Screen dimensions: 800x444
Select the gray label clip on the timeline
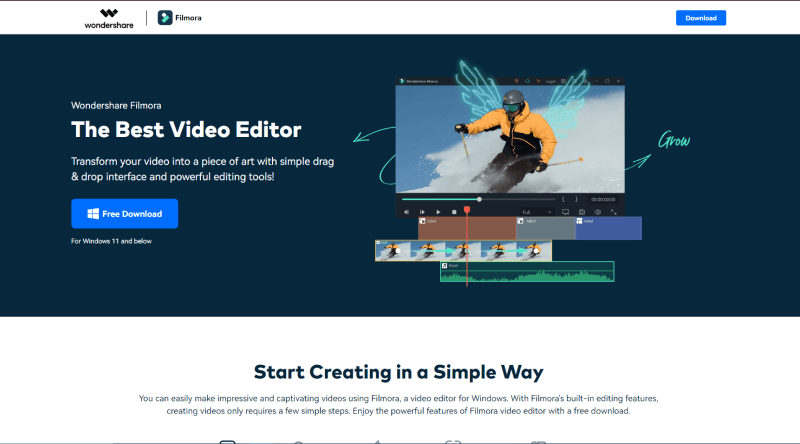(546, 228)
